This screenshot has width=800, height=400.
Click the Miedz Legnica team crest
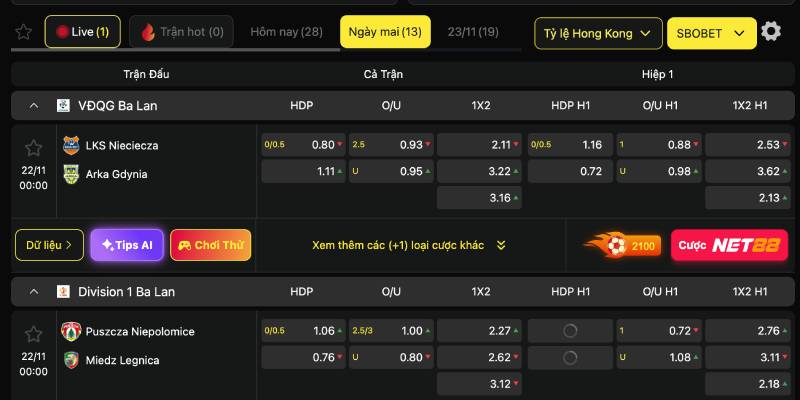coord(70,360)
